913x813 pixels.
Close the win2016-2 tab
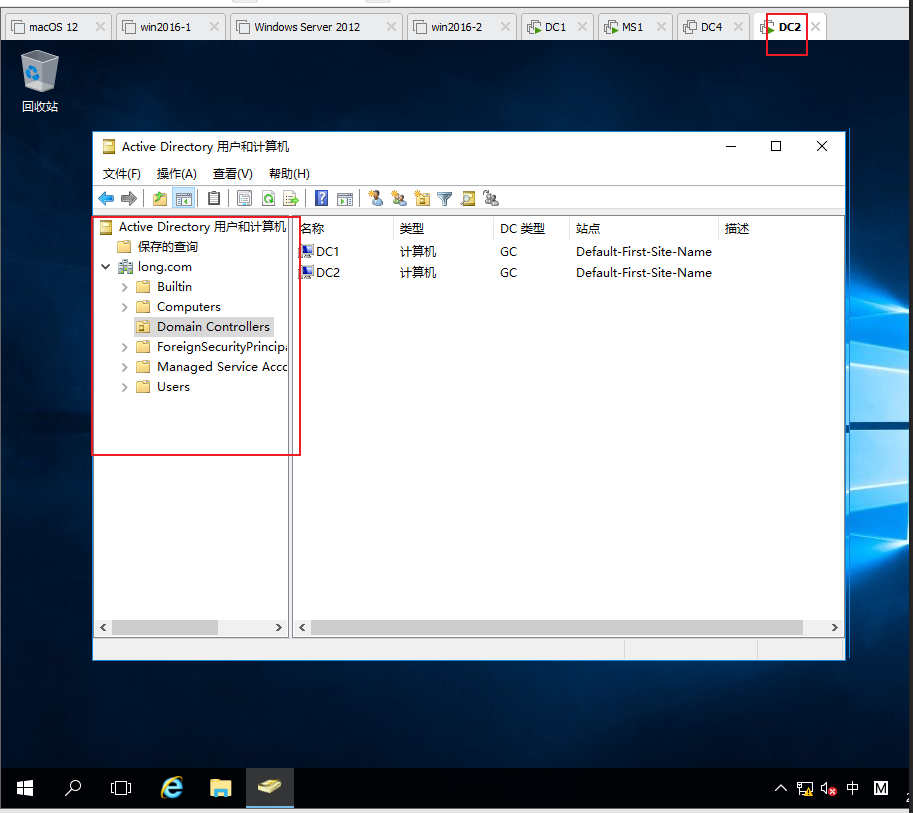click(x=505, y=27)
